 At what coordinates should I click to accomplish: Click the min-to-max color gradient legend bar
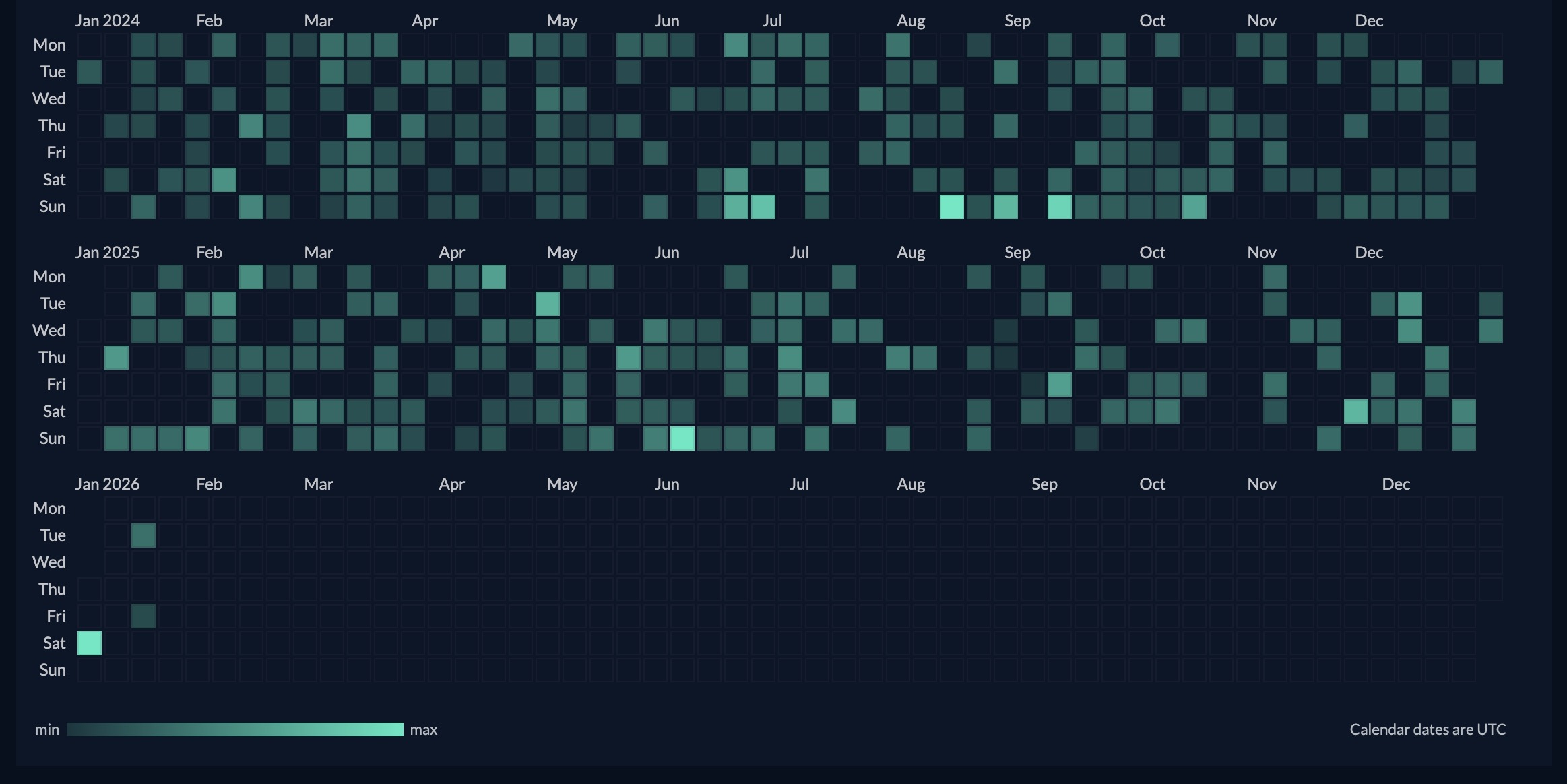(234, 729)
